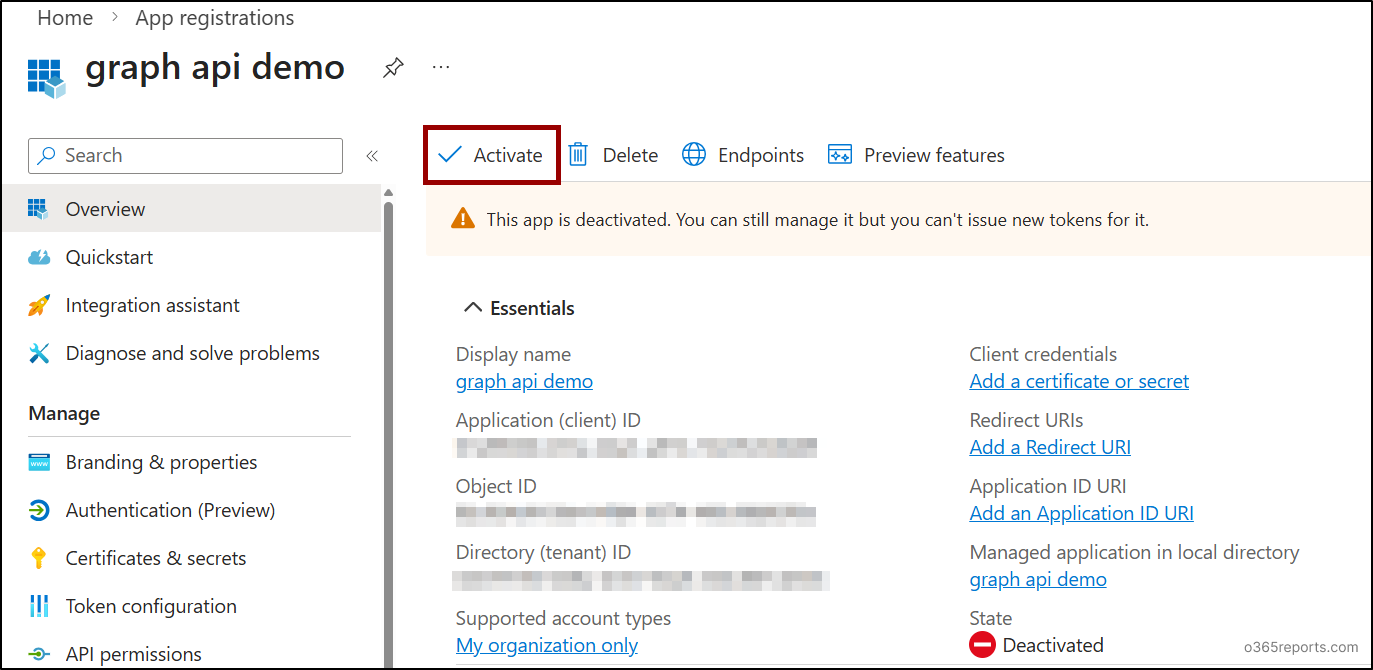Screen dimensions: 1373x670
Task: Click the graph api demo page title
Action: coord(215,68)
